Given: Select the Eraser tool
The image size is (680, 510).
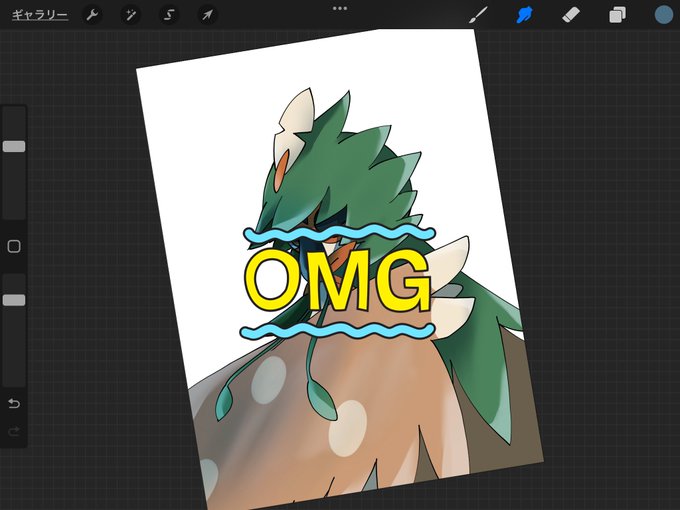Looking at the screenshot, I should [x=571, y=15].
